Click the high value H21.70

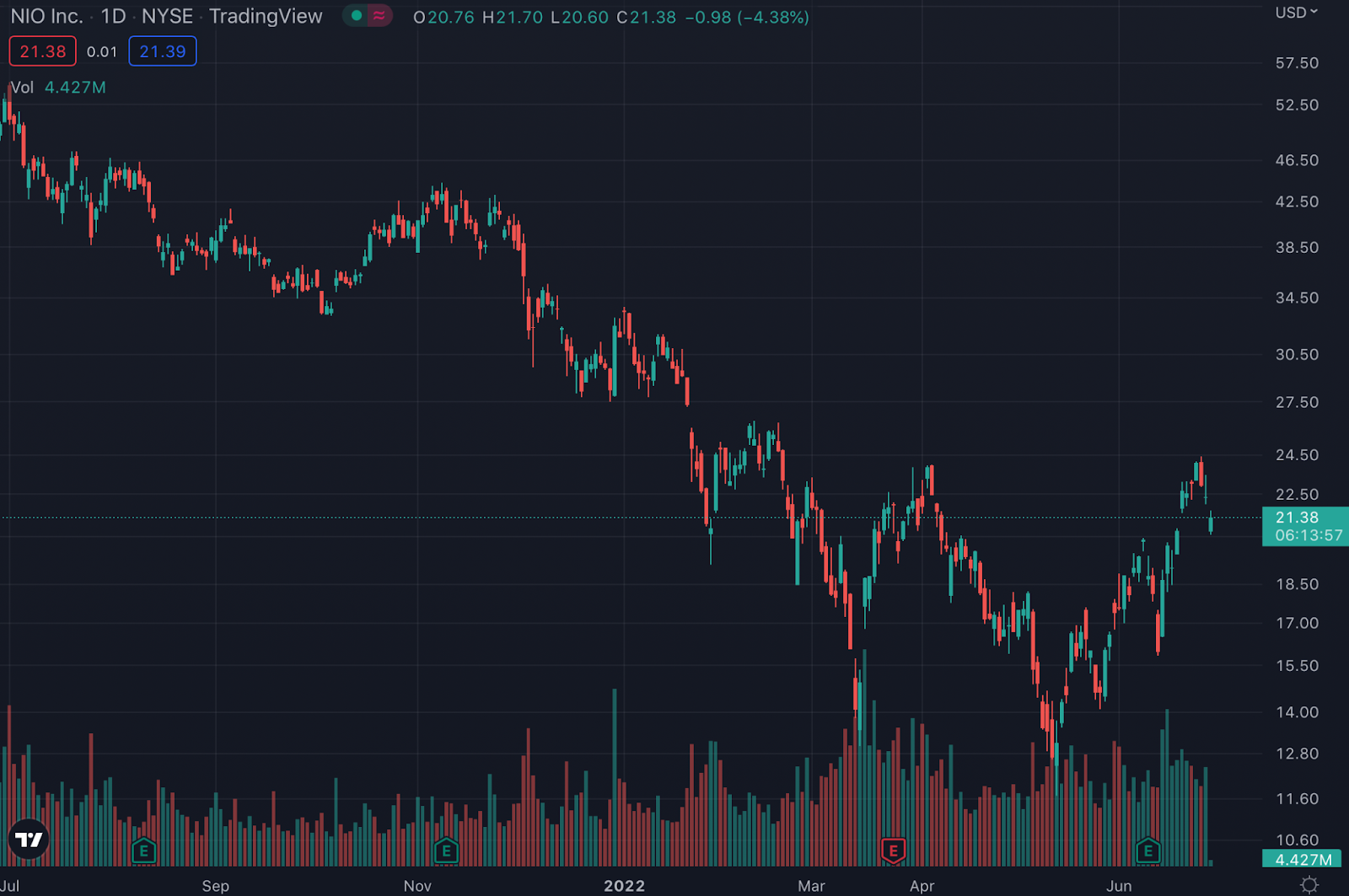click(513, 17)
